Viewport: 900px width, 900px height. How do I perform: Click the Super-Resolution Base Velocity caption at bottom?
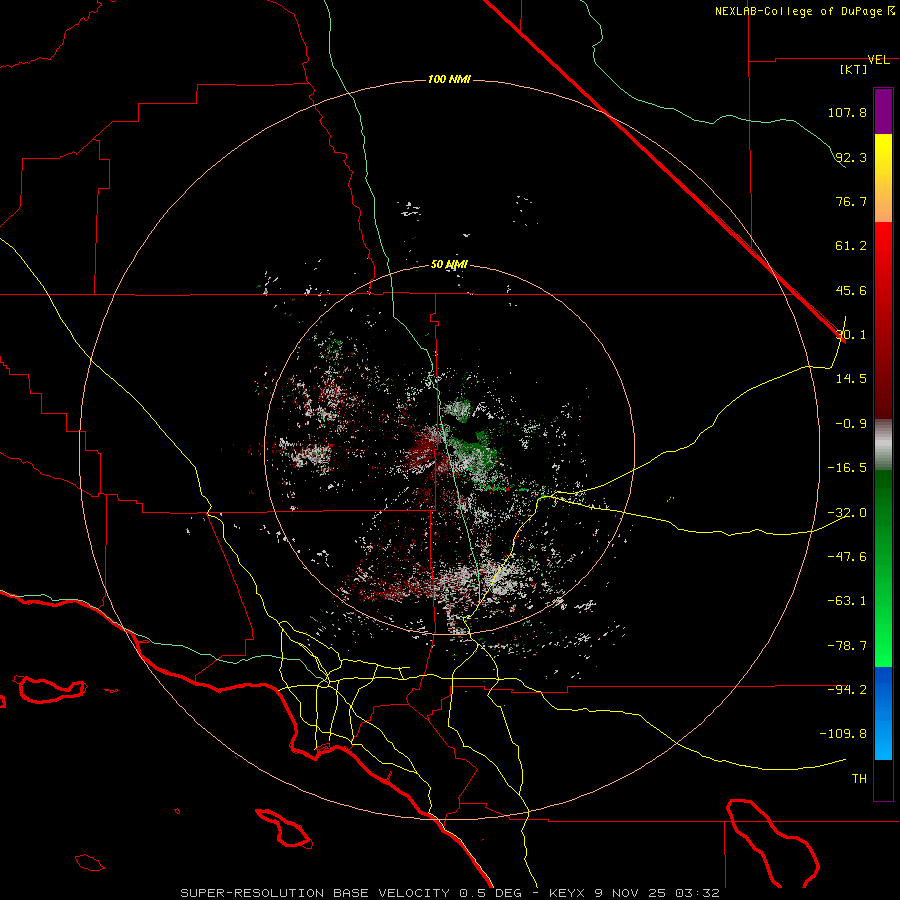pos(449,893)
